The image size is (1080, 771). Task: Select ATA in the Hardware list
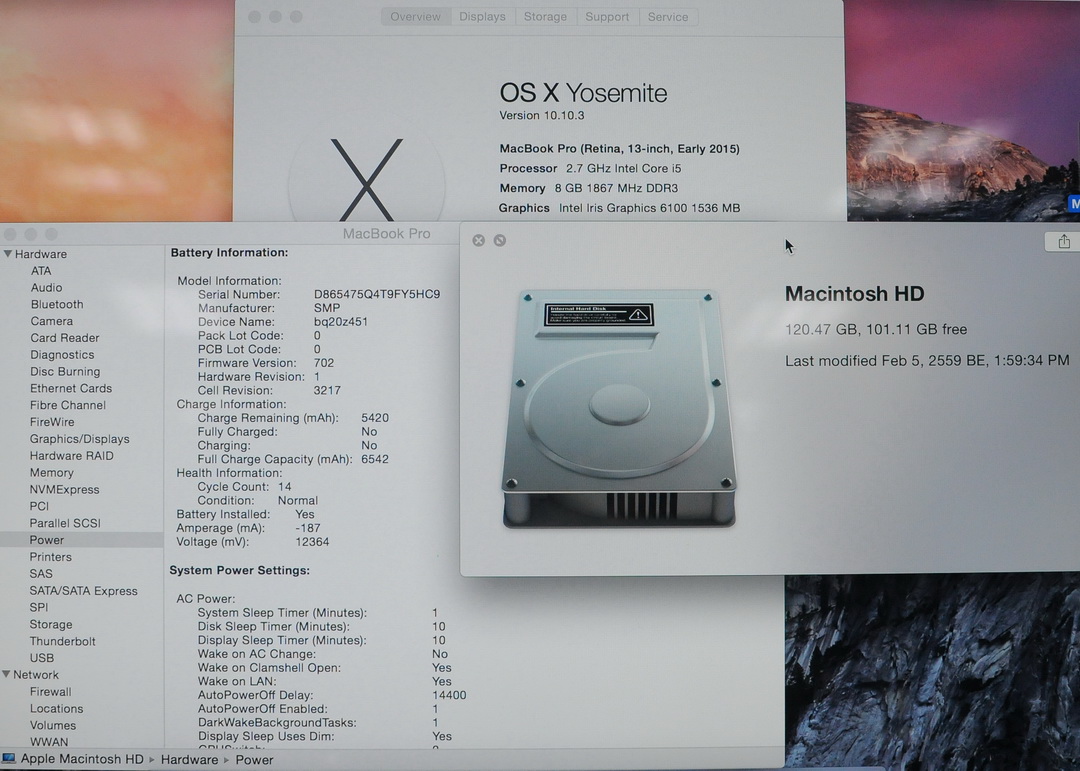[41, 271]
